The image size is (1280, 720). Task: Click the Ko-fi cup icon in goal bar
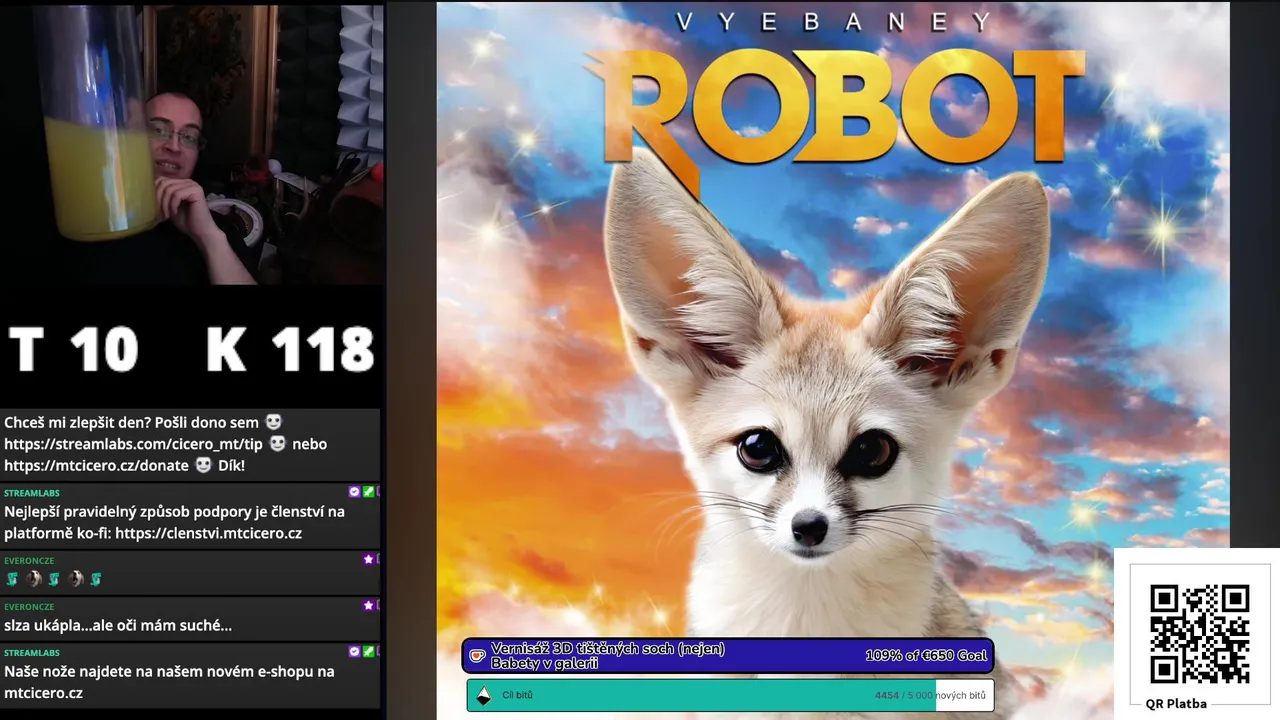(x=479, y=656)
